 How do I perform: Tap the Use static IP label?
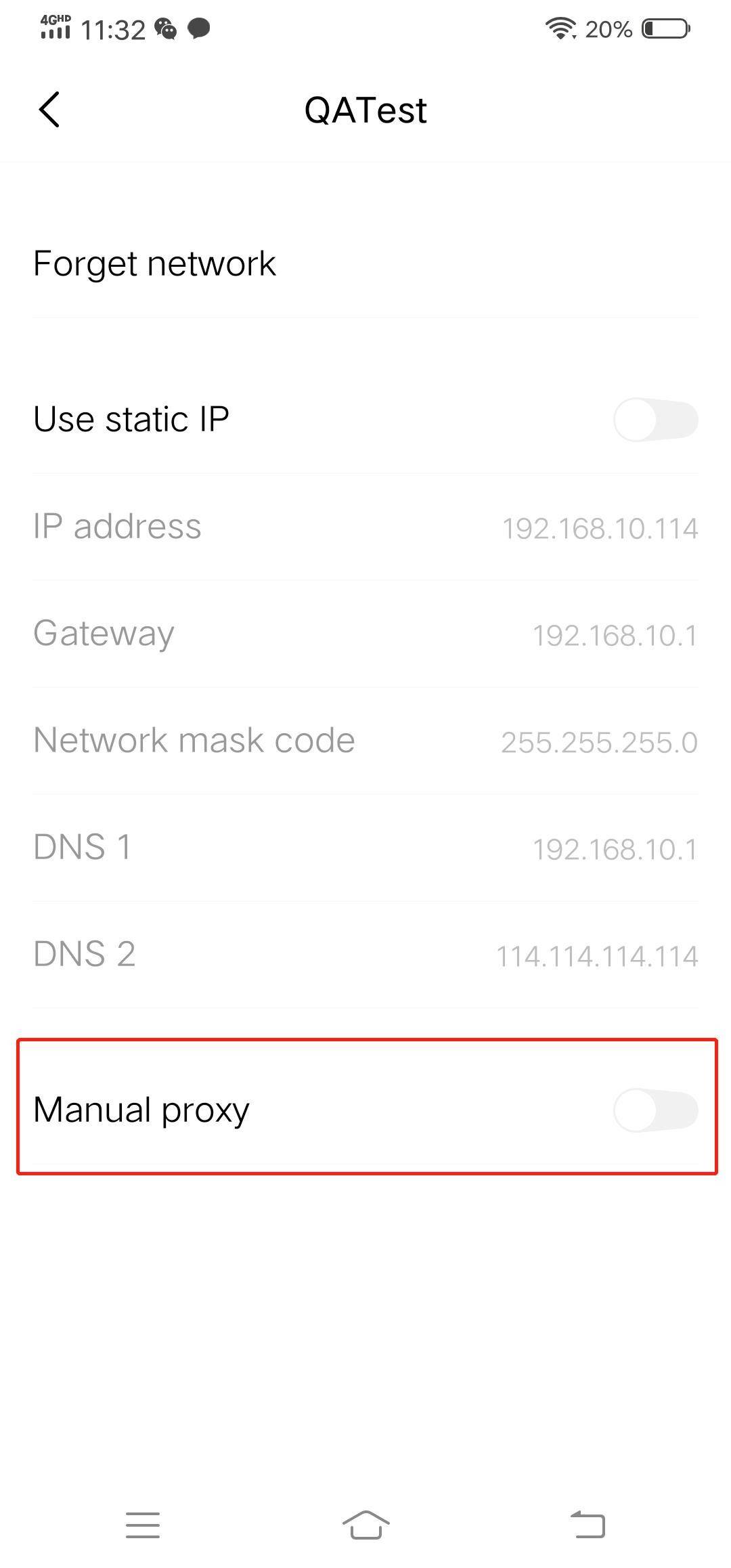tap(131, 419)
